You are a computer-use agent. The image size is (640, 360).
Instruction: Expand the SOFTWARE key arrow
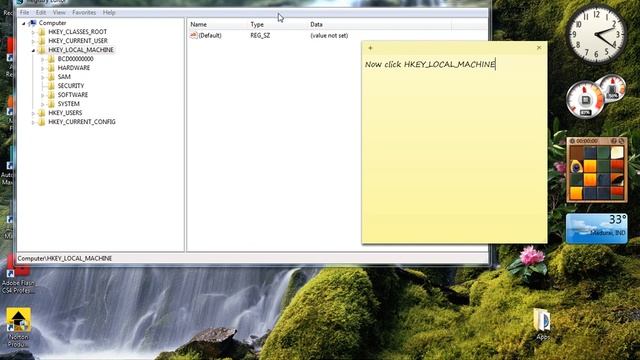[42, 95]
